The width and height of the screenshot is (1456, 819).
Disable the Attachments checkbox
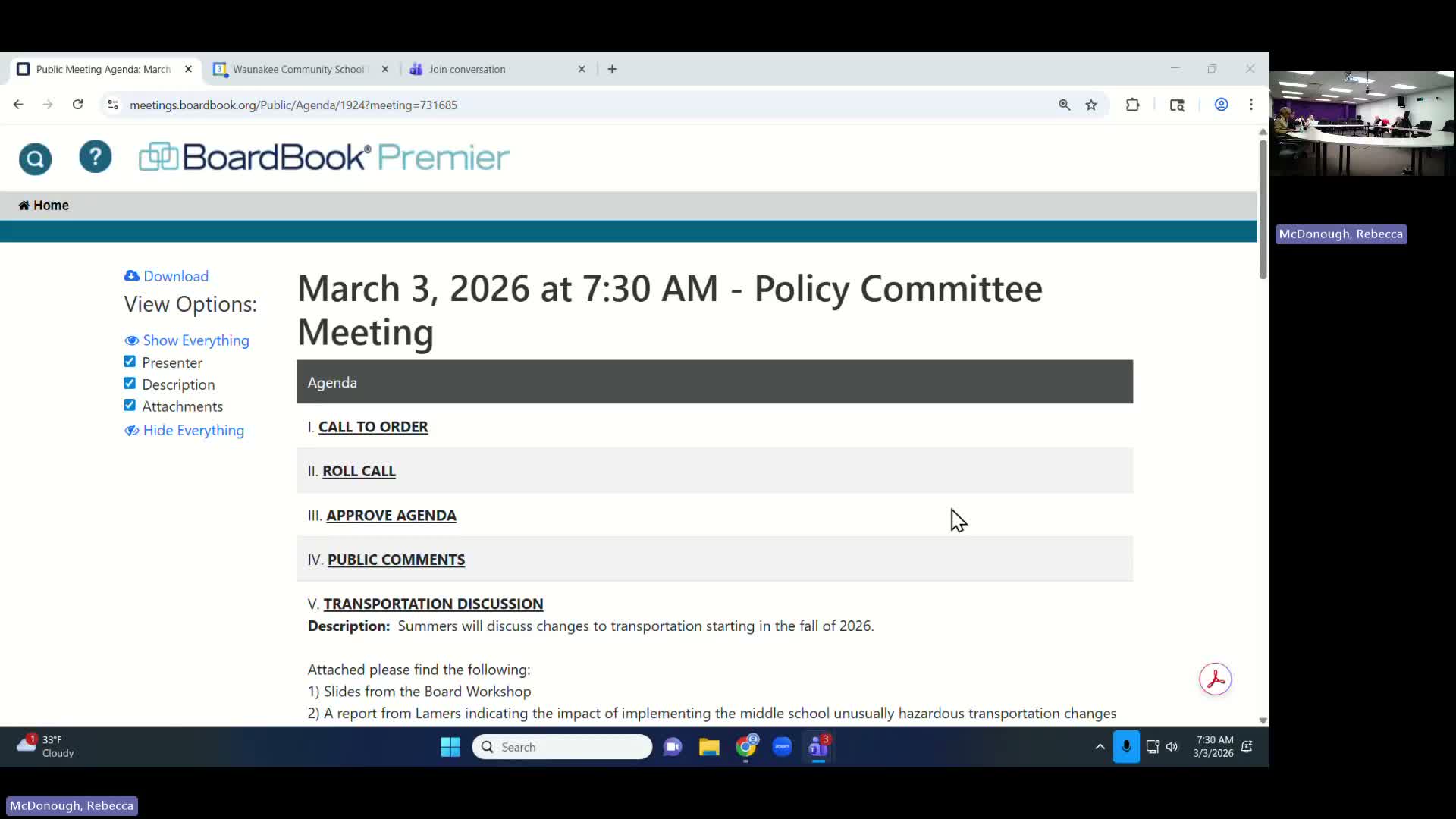tap(130, 406)
